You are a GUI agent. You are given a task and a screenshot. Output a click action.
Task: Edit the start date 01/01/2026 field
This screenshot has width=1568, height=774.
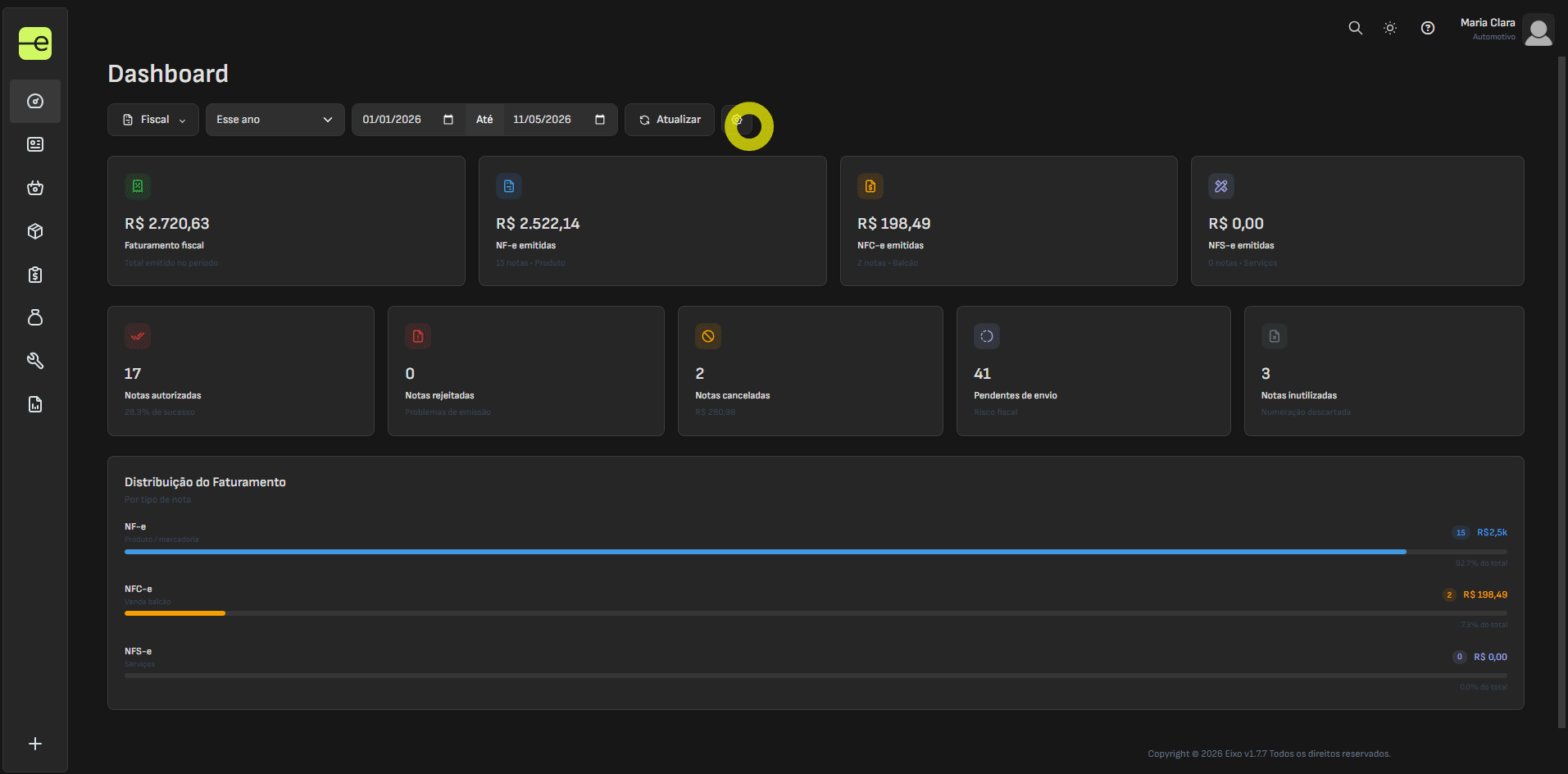(408, 120)
